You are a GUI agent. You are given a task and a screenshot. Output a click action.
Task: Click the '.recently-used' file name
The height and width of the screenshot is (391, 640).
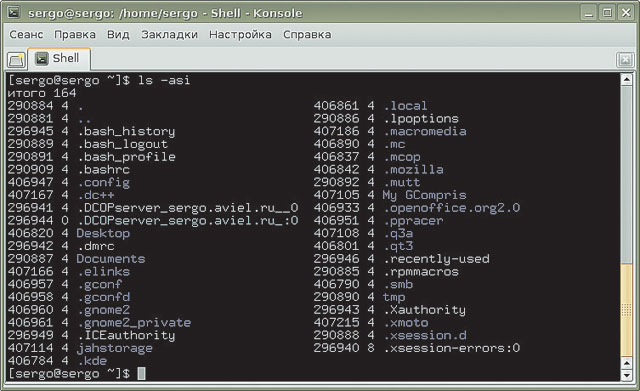(436, 259)
